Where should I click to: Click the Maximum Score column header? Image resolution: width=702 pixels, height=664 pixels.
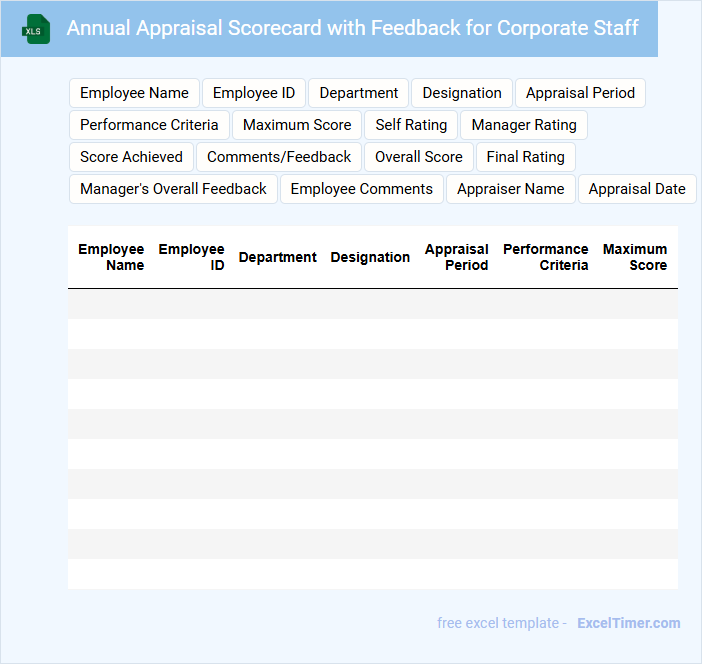(x=635, y=257)
